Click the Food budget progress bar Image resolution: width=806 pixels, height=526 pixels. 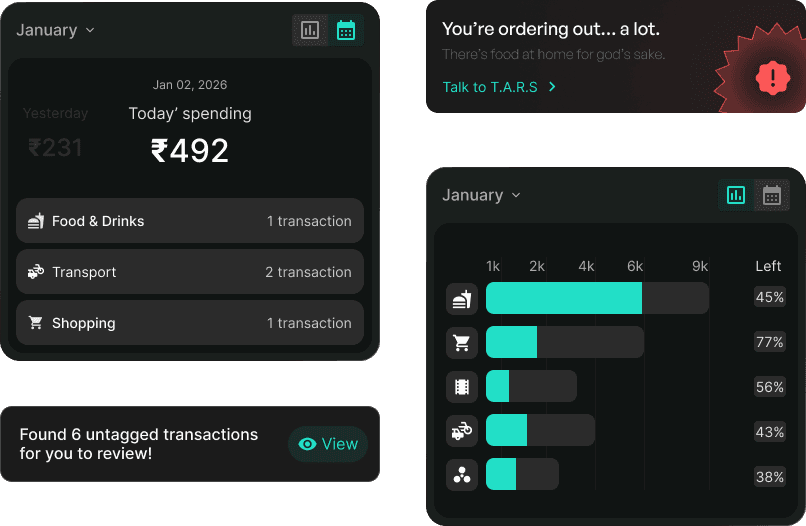597,298
